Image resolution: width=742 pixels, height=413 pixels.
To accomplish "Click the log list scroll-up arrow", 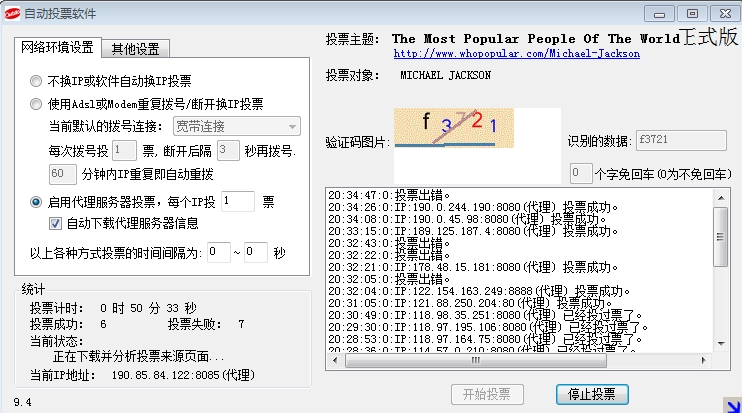I will click(721, 198).
